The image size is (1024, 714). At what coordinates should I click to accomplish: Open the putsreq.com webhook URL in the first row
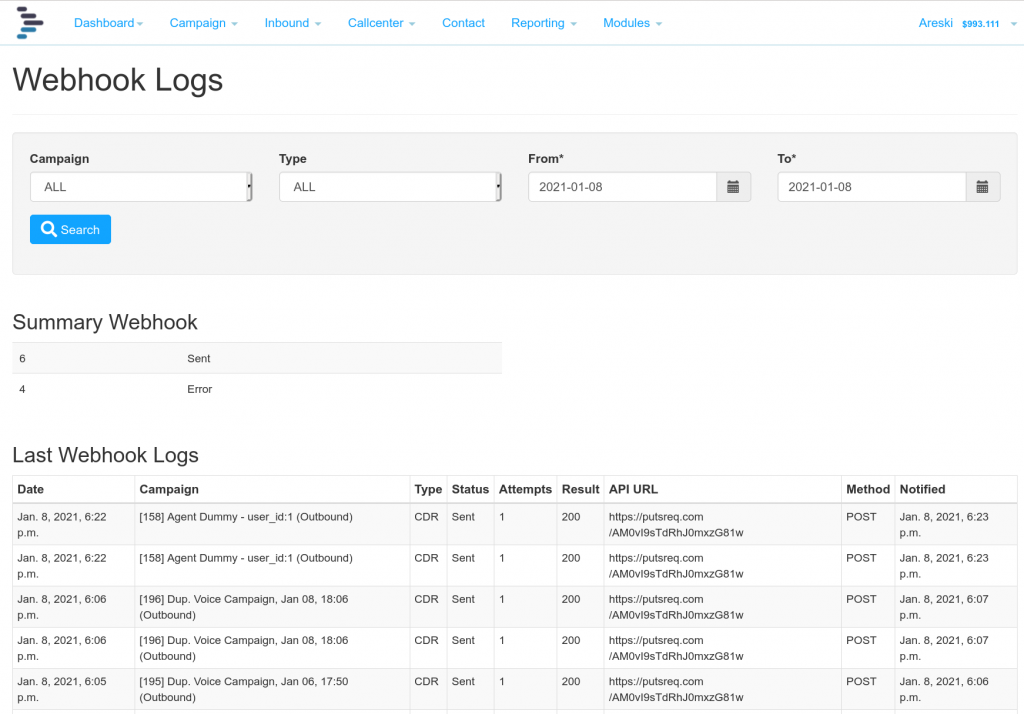(x=671, y=524)
